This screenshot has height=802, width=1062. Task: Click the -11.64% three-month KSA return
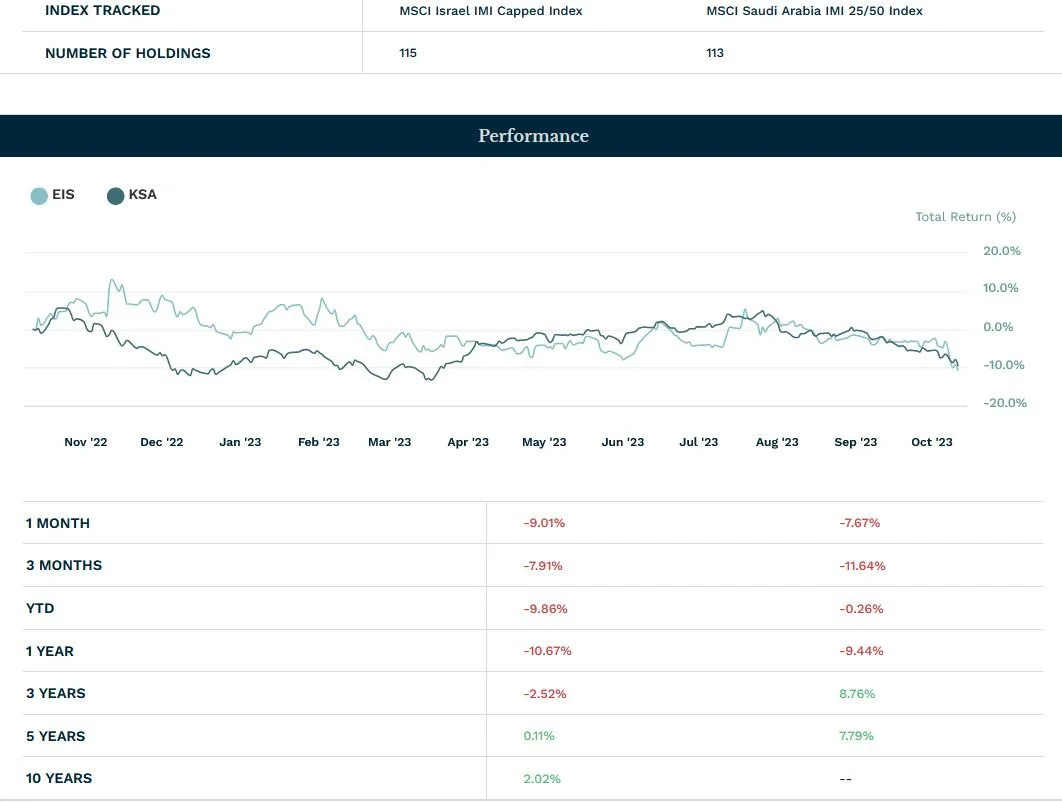[861, 565]
